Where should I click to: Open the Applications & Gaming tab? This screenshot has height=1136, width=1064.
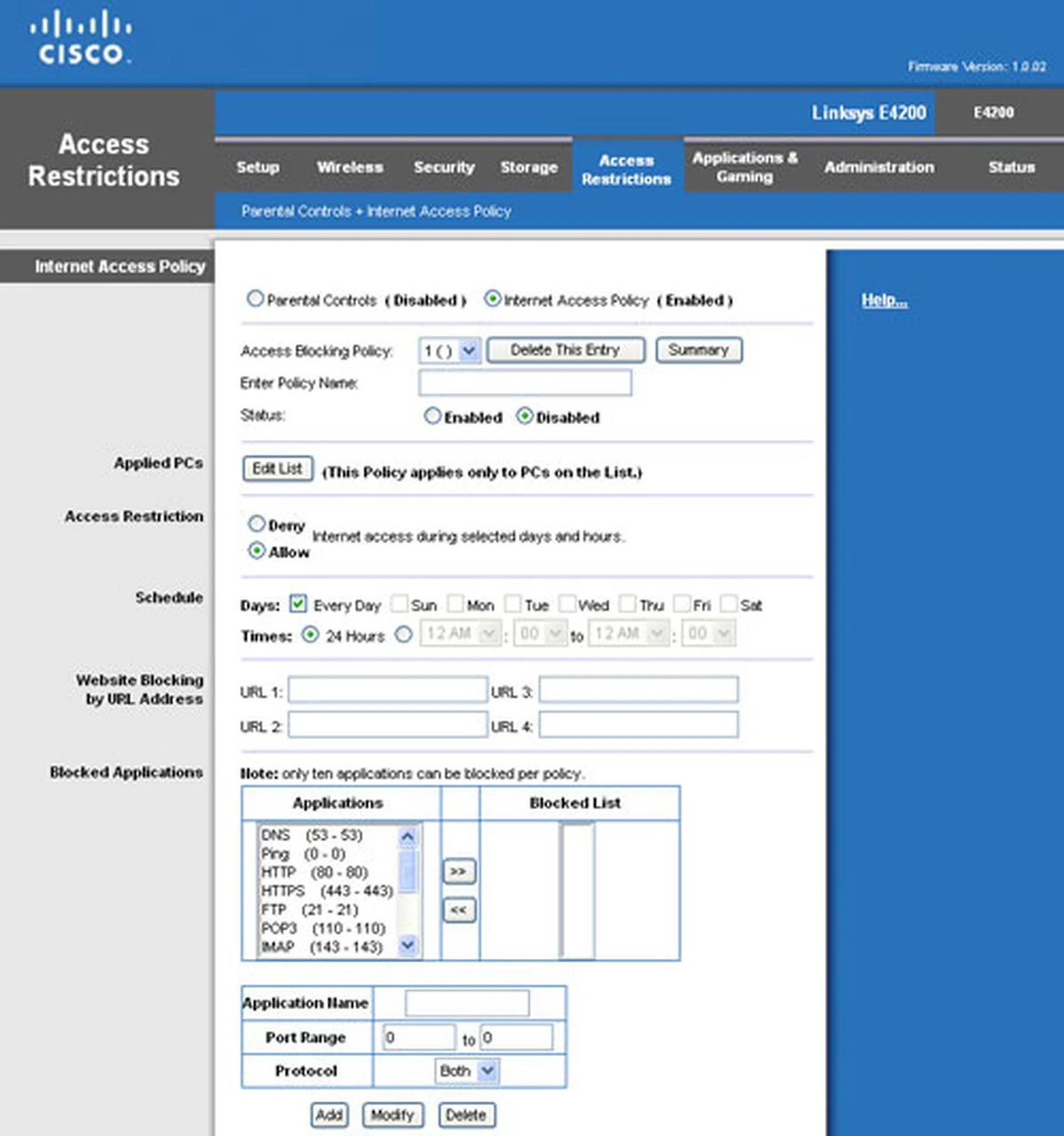point(745,167)
